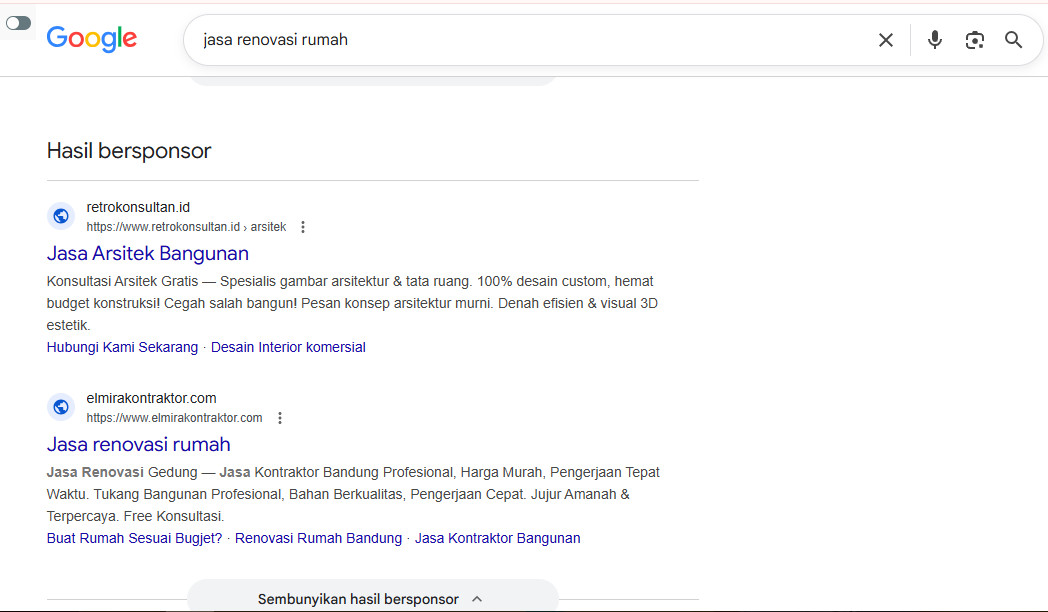Start voice search with microphone icon
Viewport: 1048px width, 612px height.
(934, 40)
